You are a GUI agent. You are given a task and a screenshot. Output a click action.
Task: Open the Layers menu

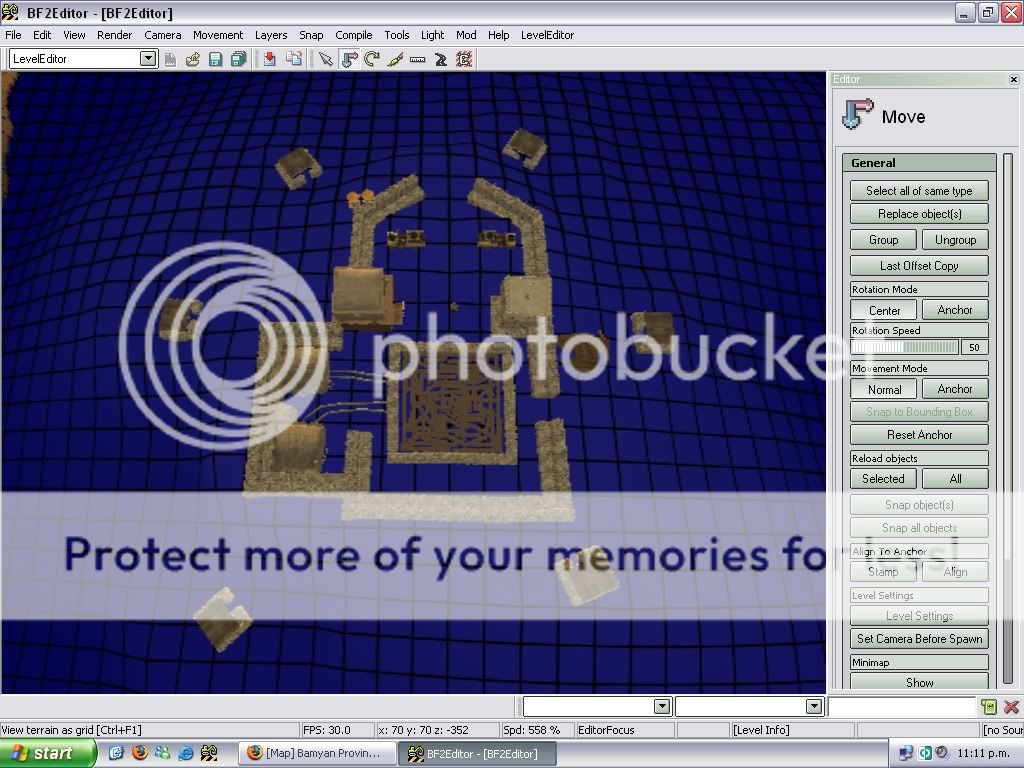coord(270,35)
